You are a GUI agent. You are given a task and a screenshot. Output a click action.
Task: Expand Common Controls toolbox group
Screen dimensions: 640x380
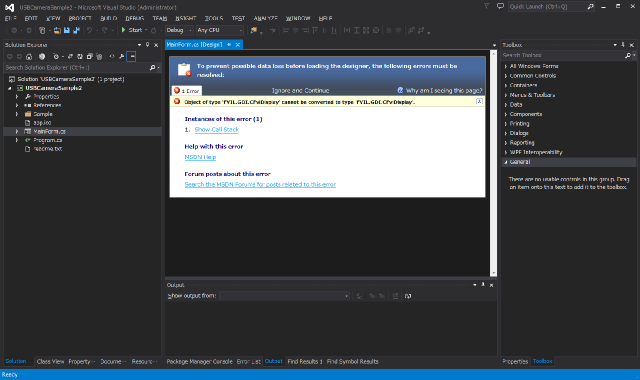506,76
